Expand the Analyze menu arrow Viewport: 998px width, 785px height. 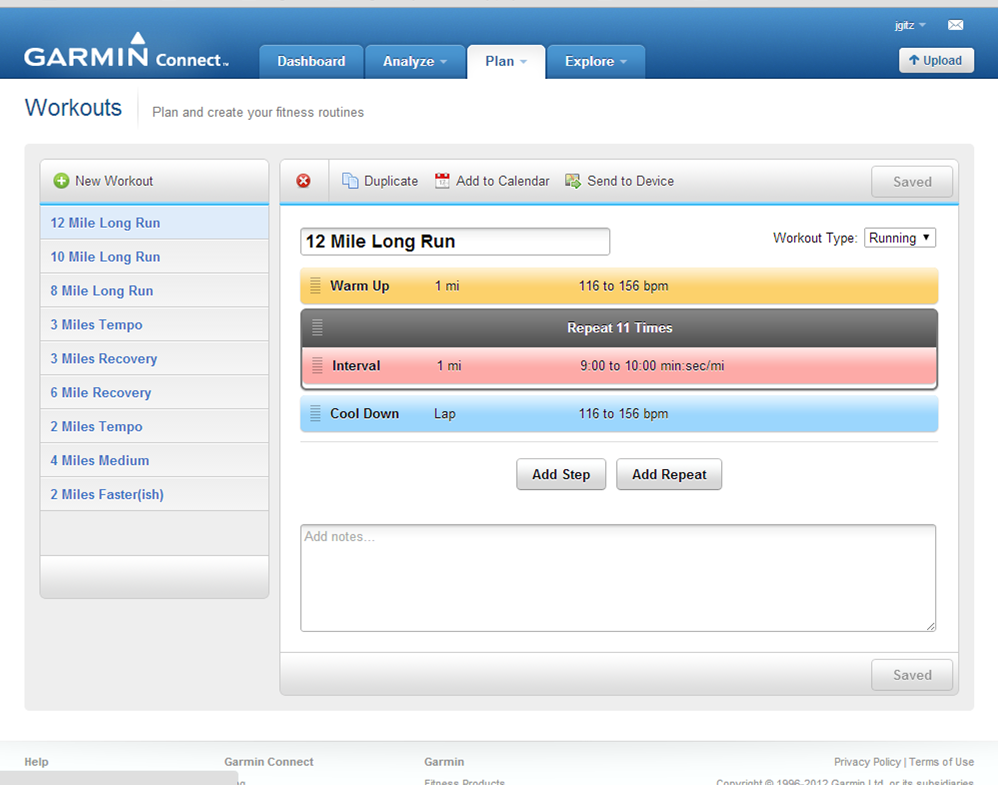444,62
